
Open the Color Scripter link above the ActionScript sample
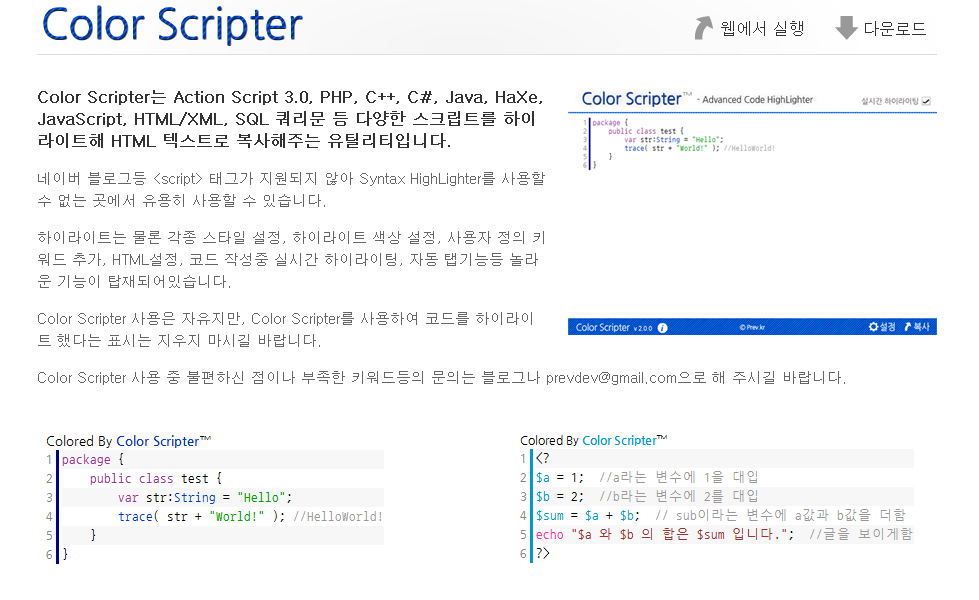164,441
